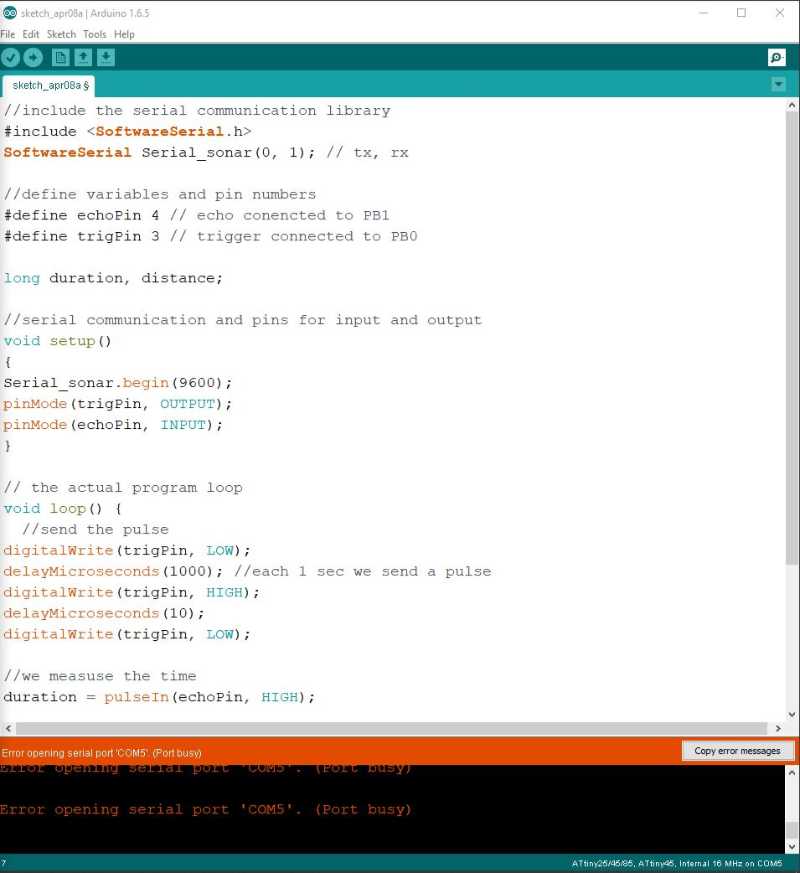Image resolution: width=800 pixels, height=873 pixels.
Task: Click '// the actual program loop' comment
Action: (122, 488)
